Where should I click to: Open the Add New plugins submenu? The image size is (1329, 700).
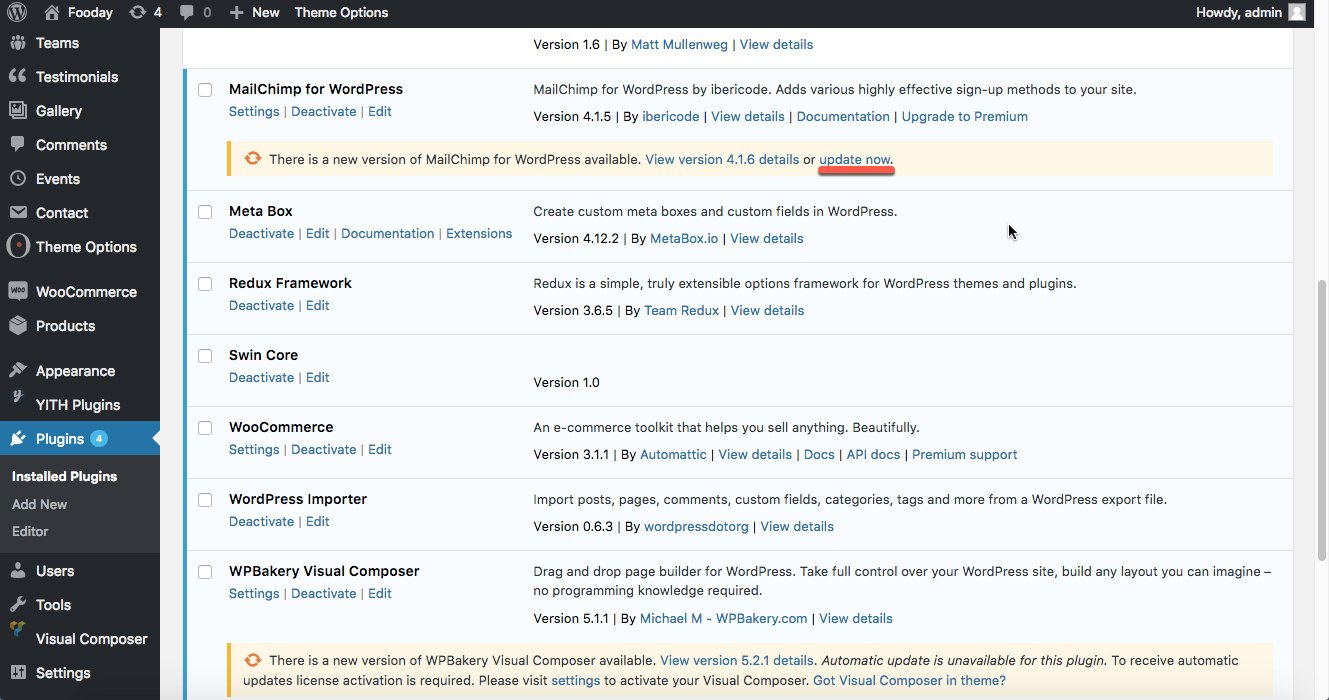coord(40,505)
